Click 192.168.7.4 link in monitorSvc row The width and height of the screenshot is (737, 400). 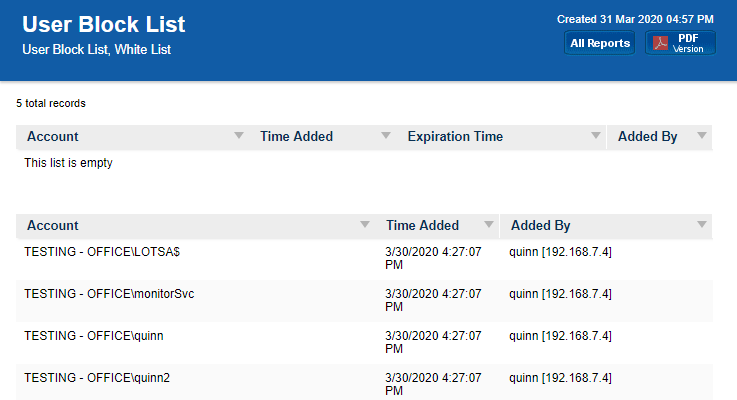[x=579, y=294]
